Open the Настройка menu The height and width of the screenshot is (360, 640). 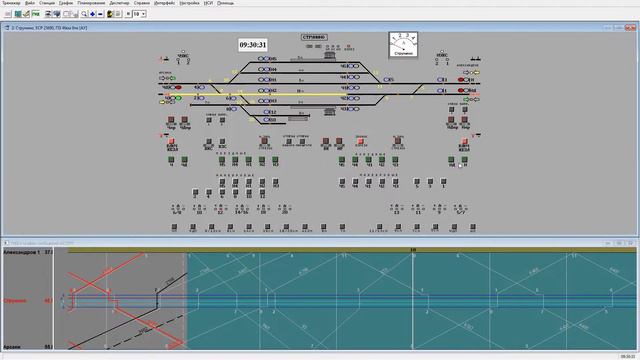tap(189, 3)
